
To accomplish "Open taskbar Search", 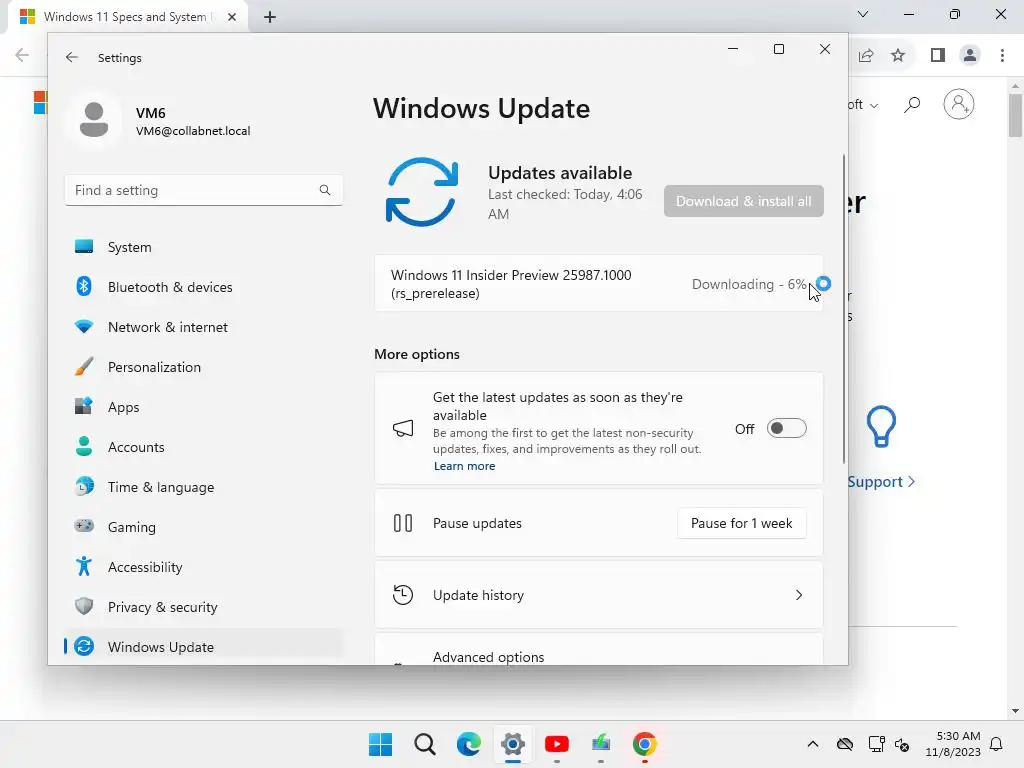I will click(424, 744).
